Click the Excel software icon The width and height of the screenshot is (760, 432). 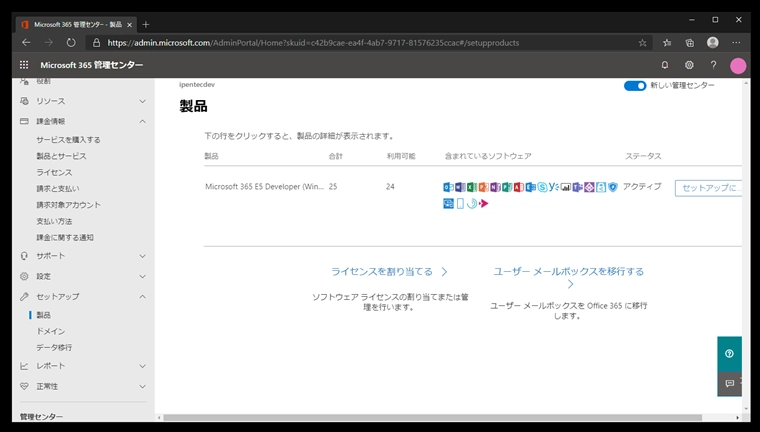pyautogui.click(x=472, y=187)
